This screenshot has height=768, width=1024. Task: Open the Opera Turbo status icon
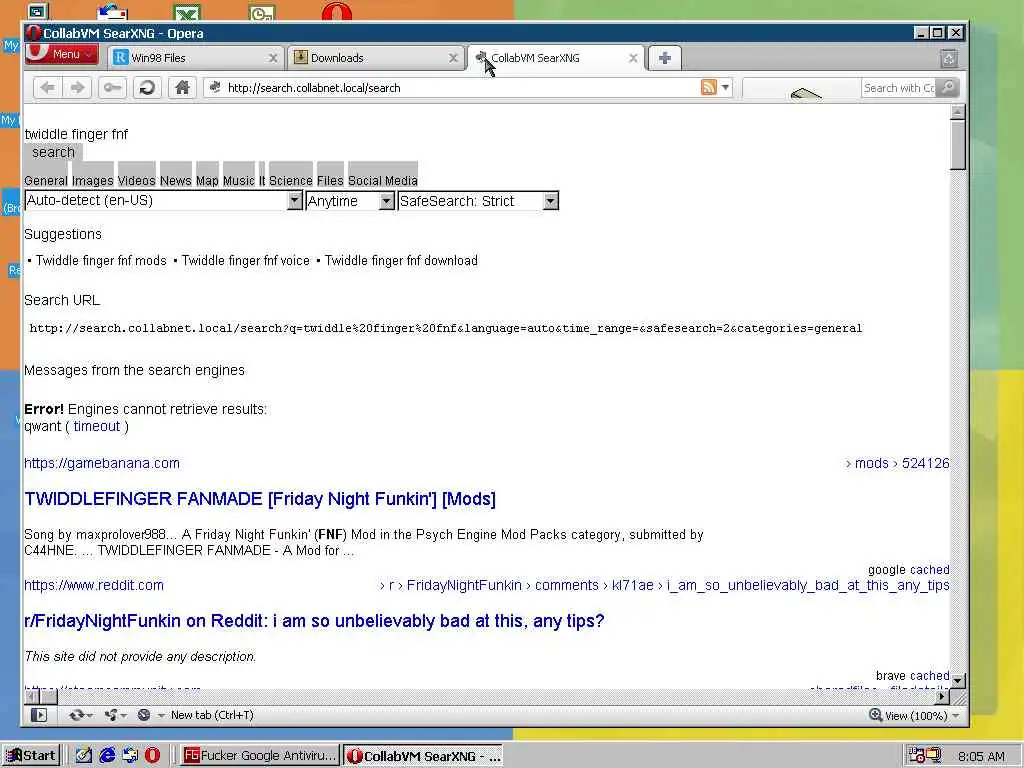tap(144, 715)
